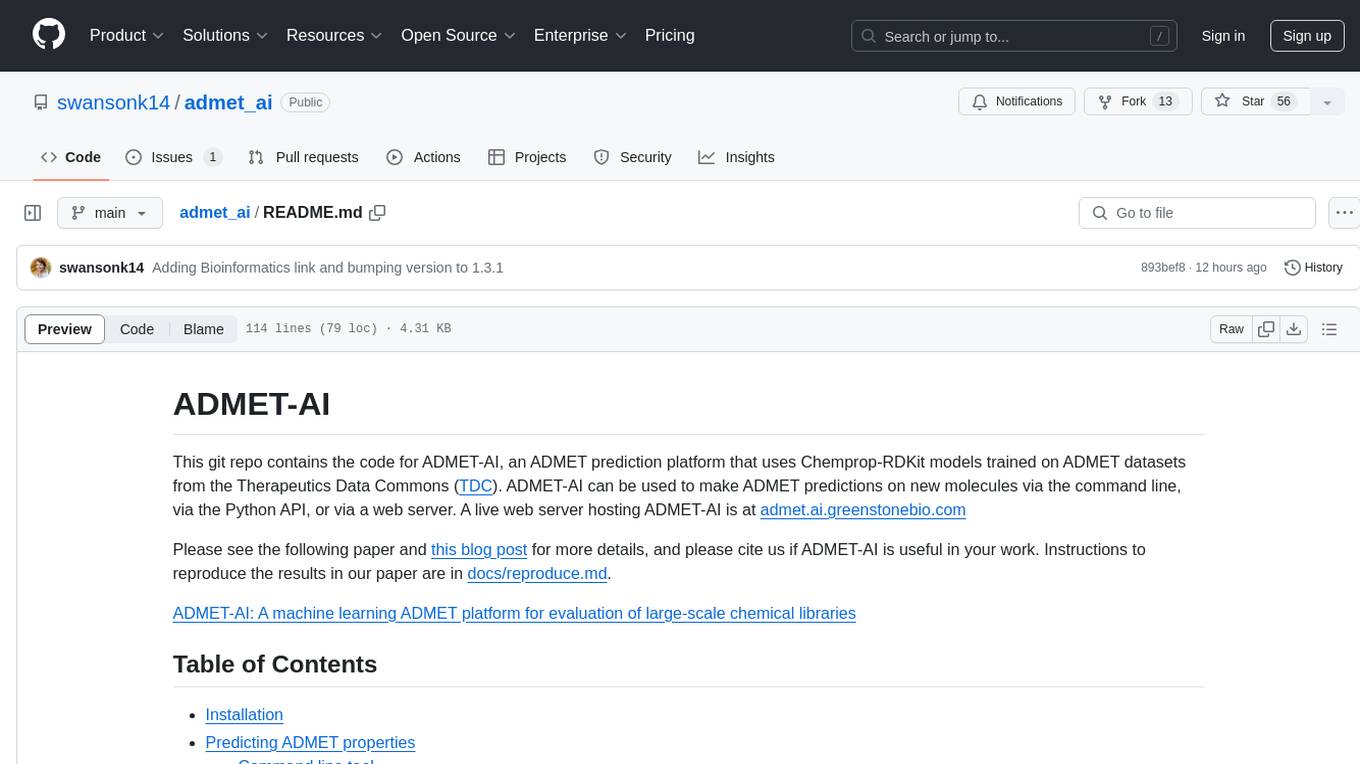This screenshot has width=1360, height=764.
Task: Expand the Solutions menu
Action: [x=225, y=35]
